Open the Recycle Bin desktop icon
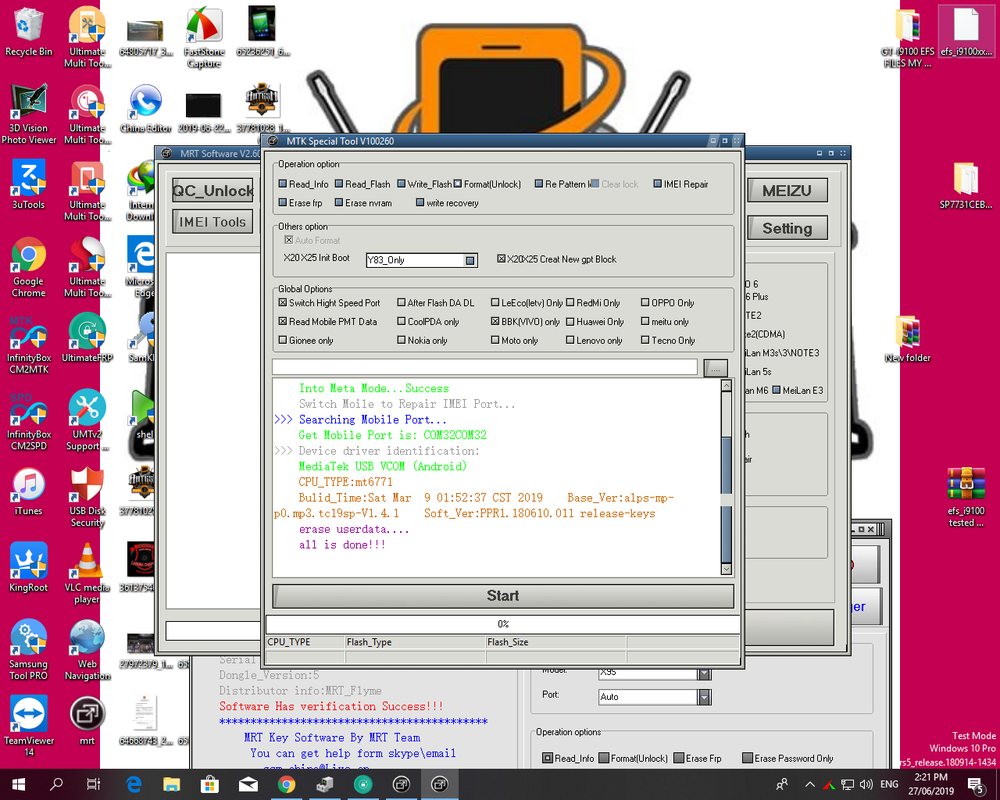Image resolution: width=1000 pixels, height=800 pixels. (x=28, y=32)
